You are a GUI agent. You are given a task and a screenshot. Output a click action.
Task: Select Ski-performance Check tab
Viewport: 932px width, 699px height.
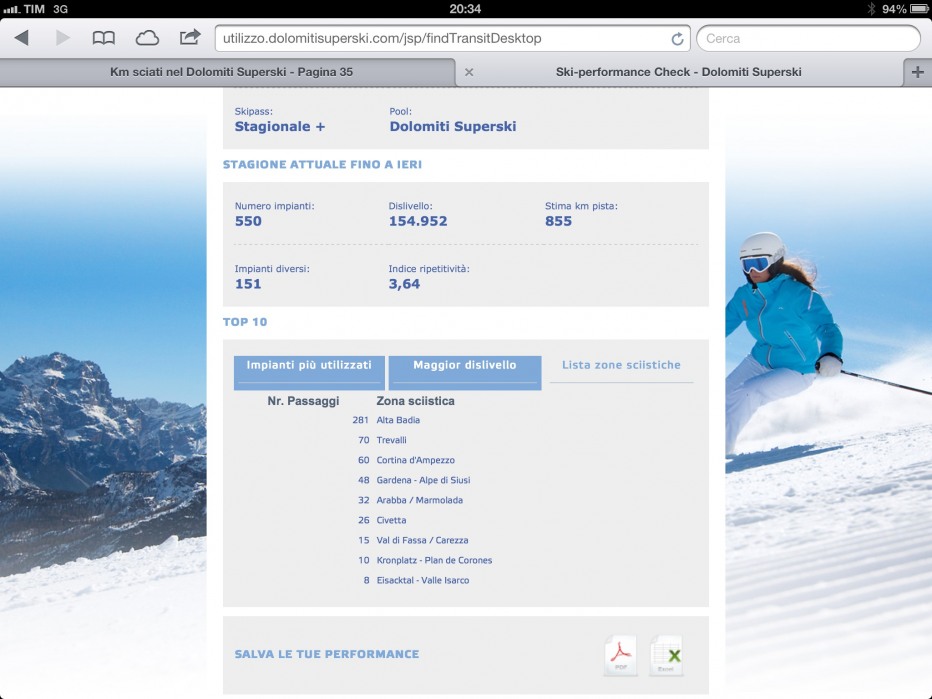pos(679,72)
